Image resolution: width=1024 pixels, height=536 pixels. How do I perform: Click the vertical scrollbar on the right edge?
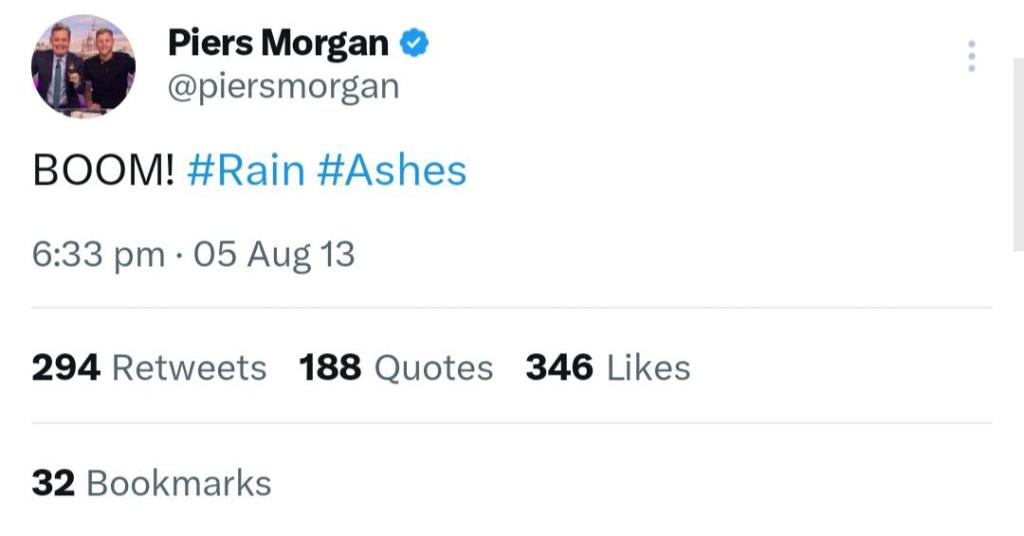[1018, 150]
